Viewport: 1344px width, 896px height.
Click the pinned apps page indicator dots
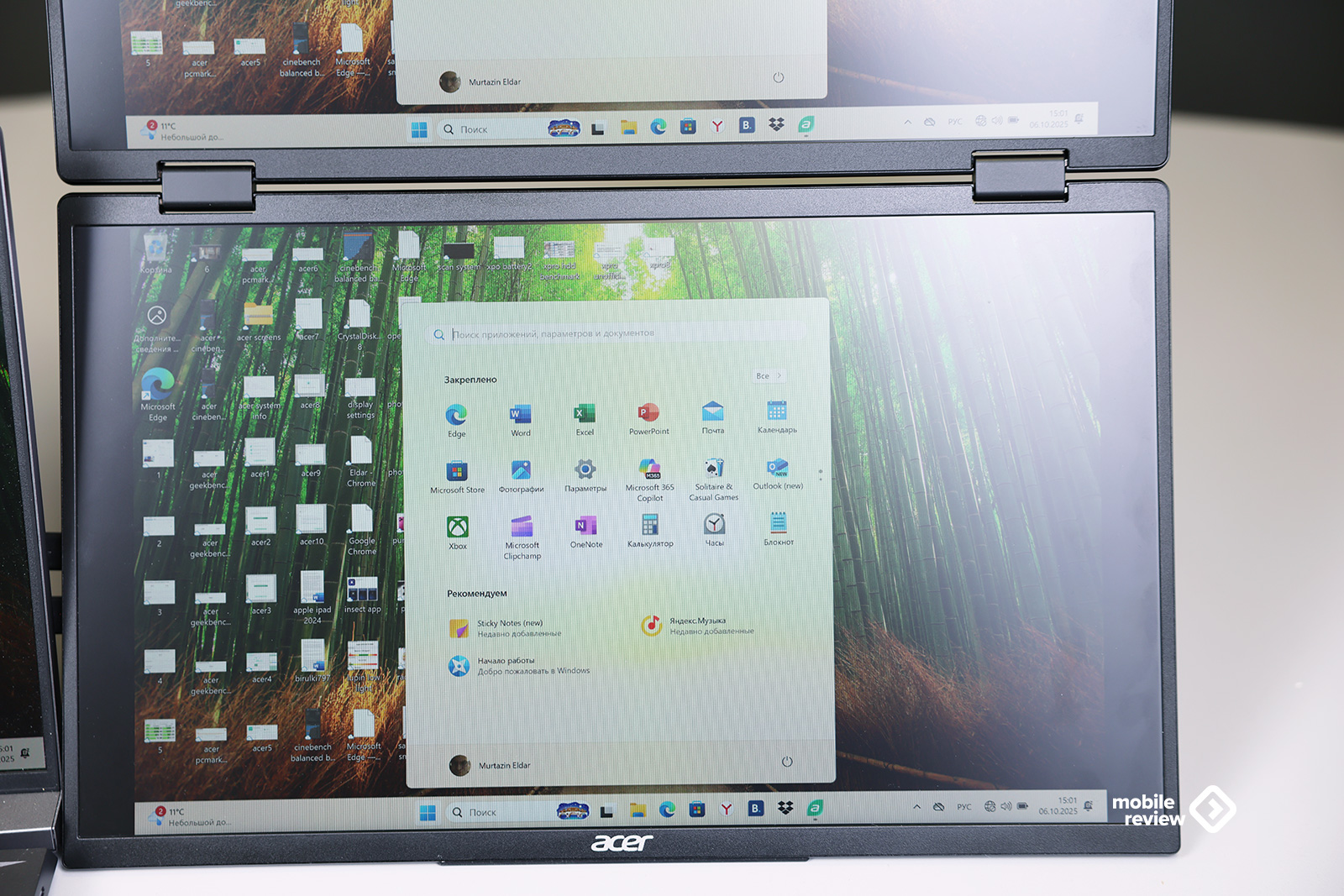point(821,474)
